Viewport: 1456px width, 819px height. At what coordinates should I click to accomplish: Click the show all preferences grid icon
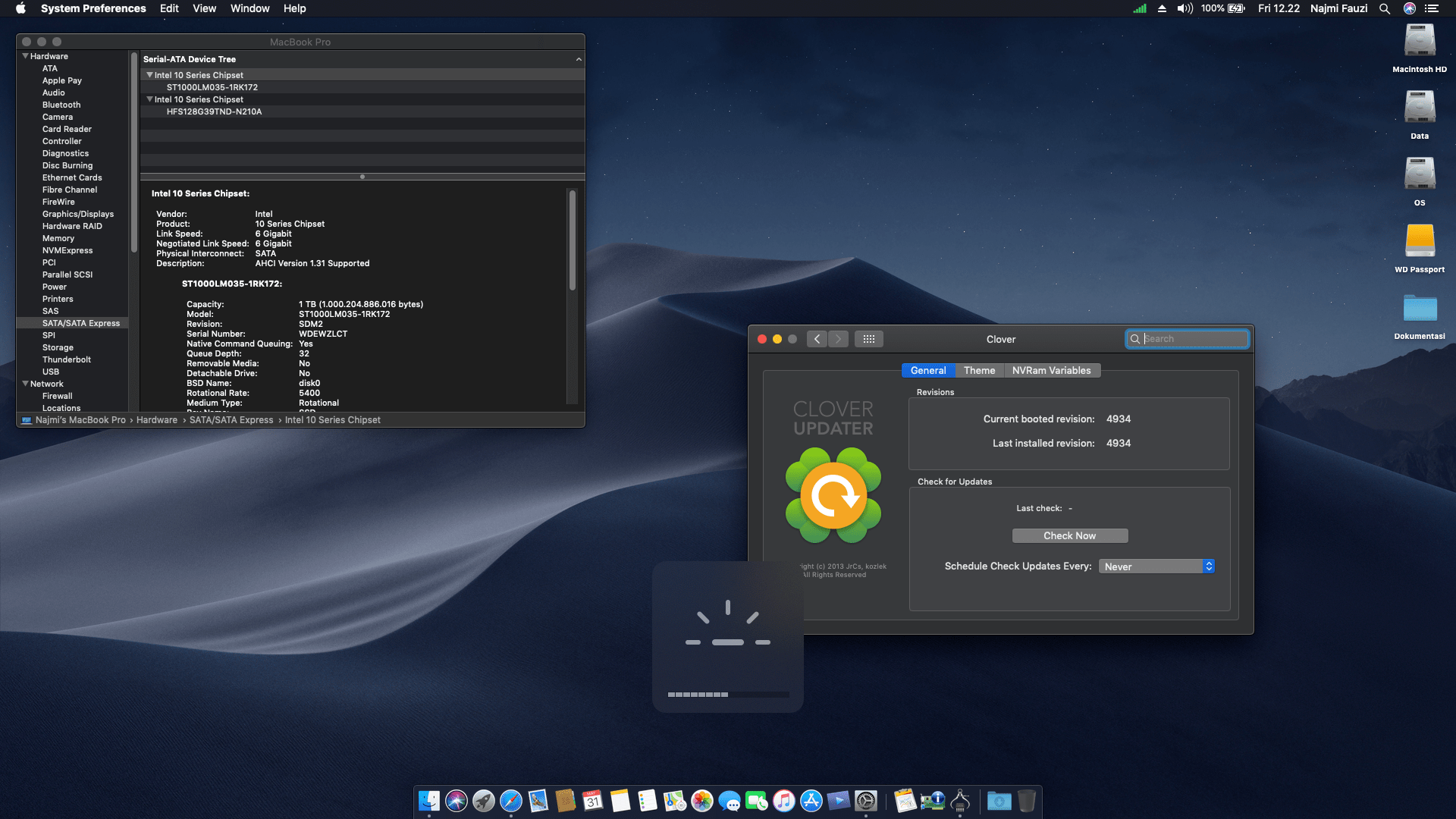click(869, 339)
